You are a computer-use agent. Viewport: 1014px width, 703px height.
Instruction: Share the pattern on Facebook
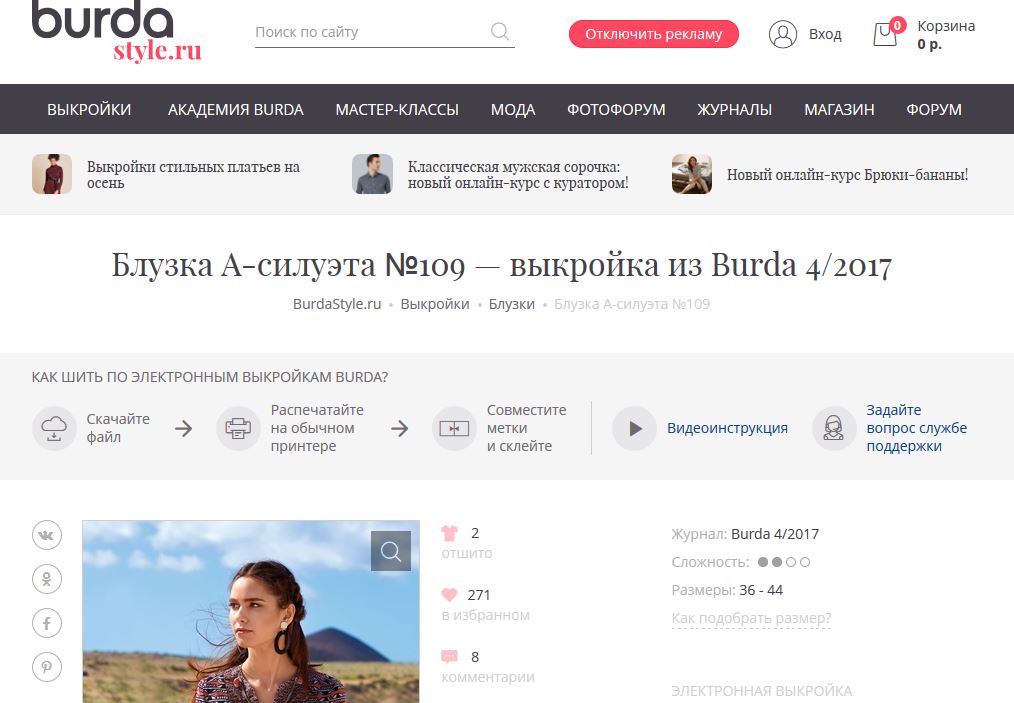[x=47, y=623]
